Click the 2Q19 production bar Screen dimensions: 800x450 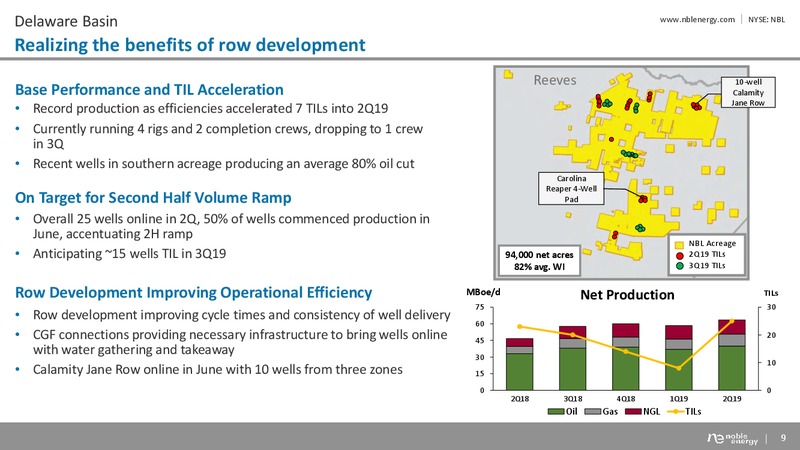pos(732,355)
